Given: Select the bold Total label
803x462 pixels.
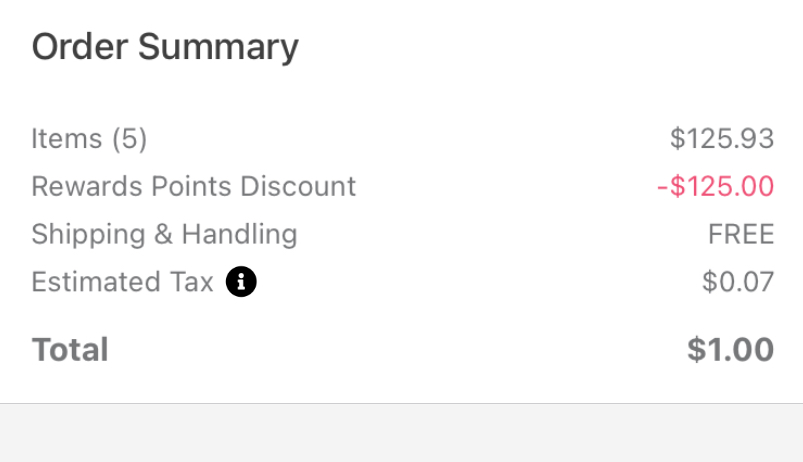Looking at the screenshot, I should (70, 350).
